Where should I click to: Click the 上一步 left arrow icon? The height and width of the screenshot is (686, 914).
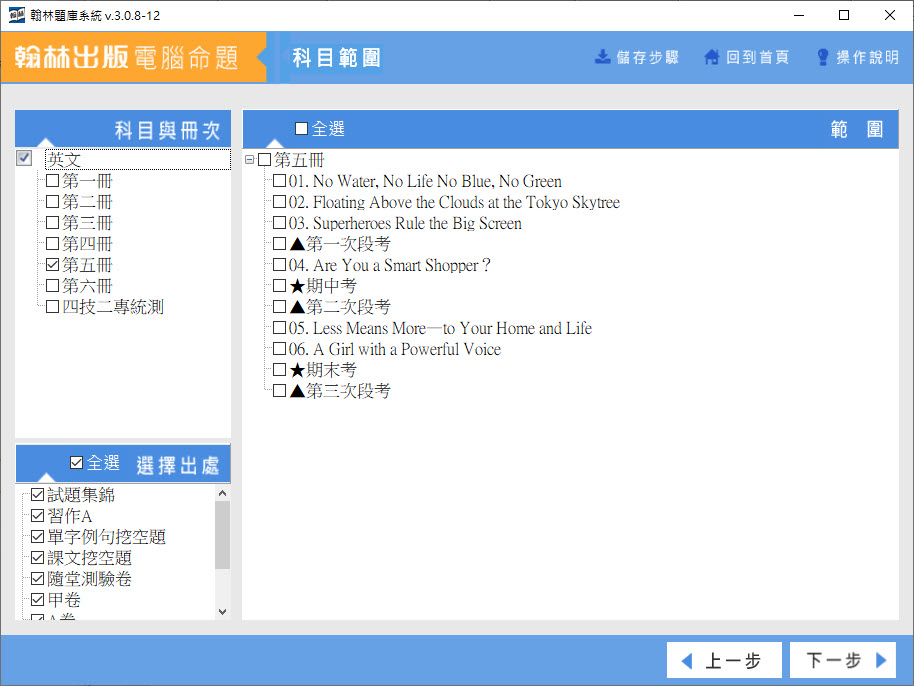[x=687, y=661]
